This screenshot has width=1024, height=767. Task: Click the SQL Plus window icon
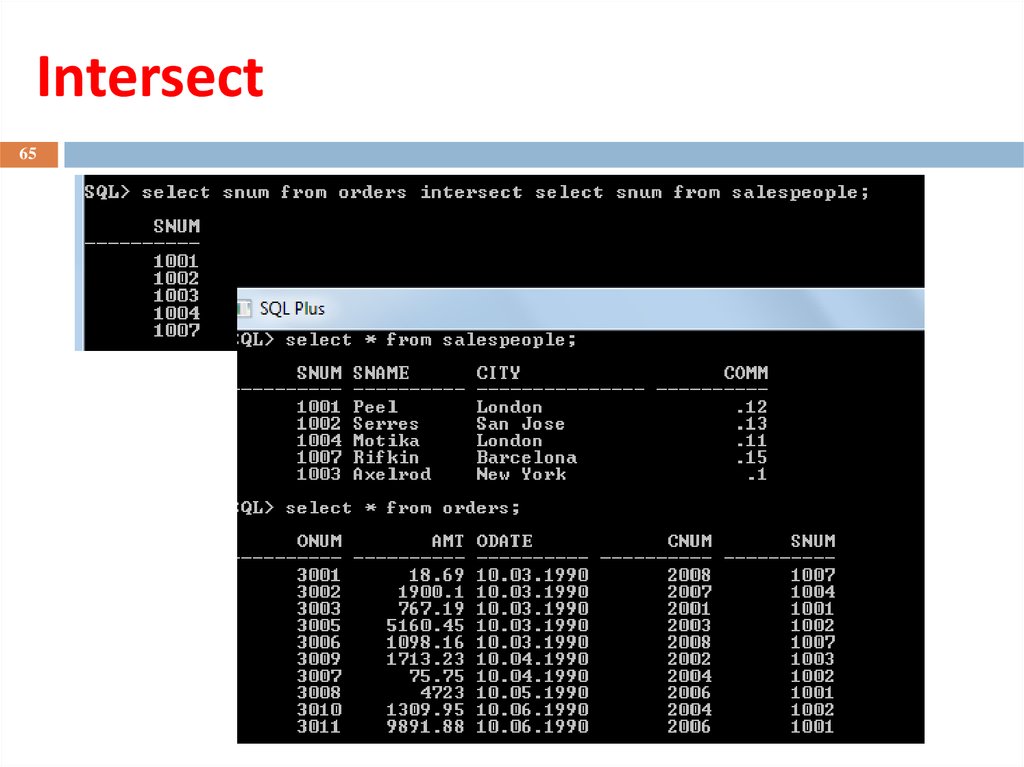(x=244, y=308)
